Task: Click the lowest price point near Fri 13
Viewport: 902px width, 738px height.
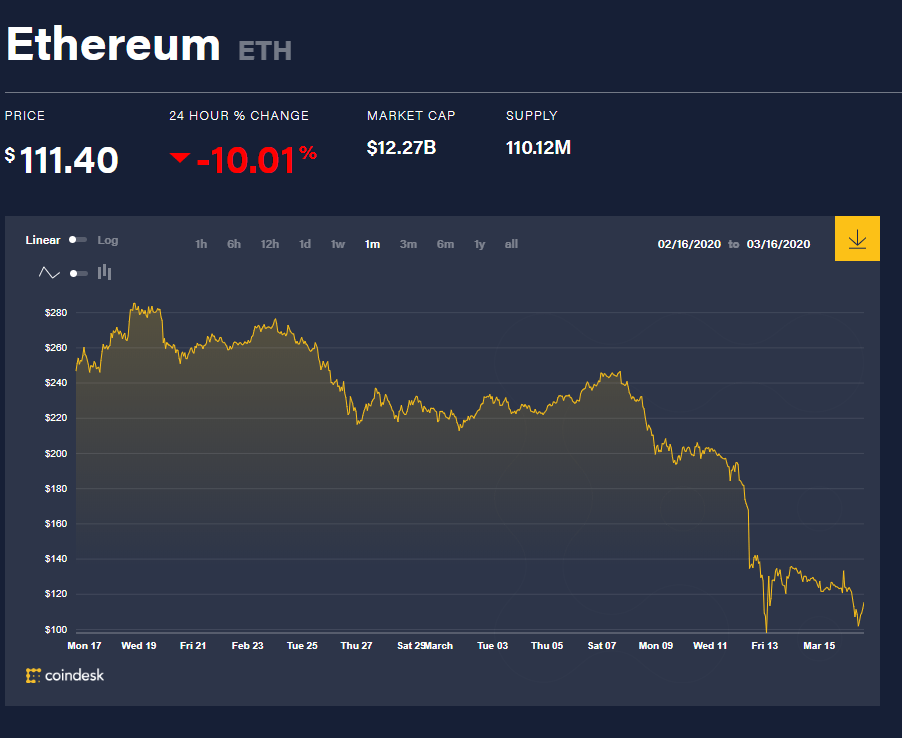Action: 766,632
